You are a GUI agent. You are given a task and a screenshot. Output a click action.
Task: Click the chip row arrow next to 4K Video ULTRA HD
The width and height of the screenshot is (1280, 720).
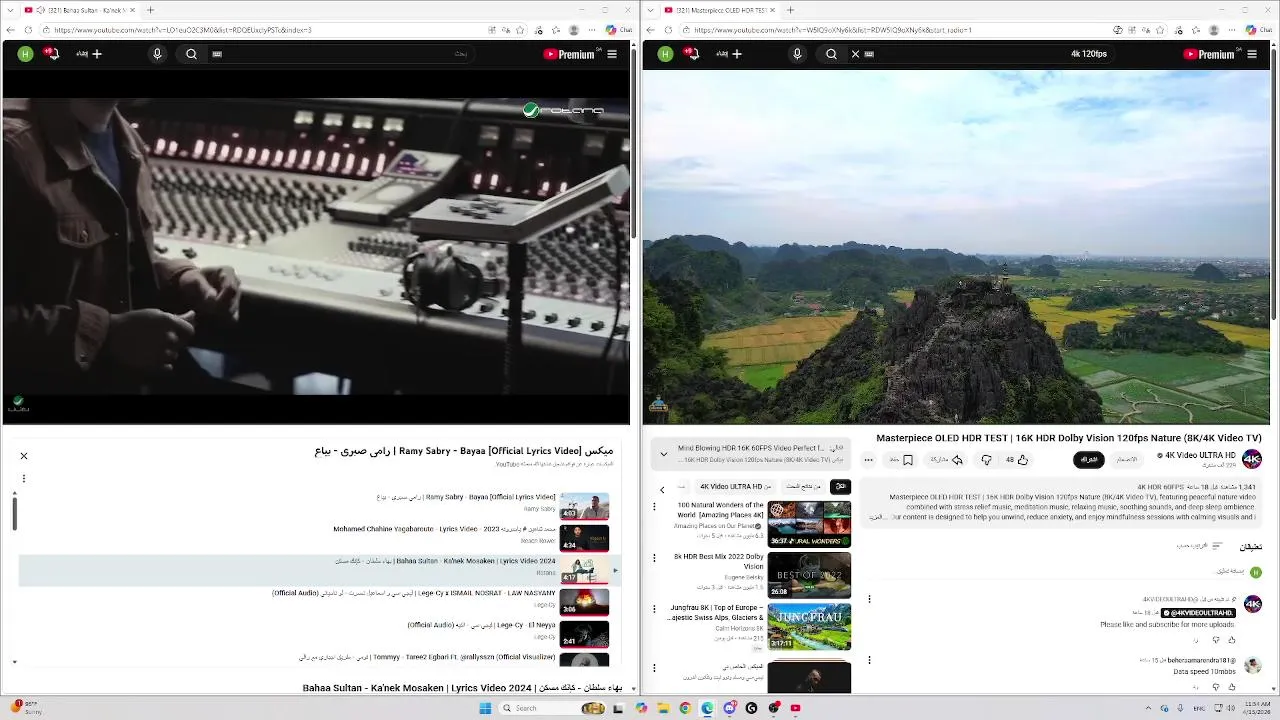click(662, 489)
